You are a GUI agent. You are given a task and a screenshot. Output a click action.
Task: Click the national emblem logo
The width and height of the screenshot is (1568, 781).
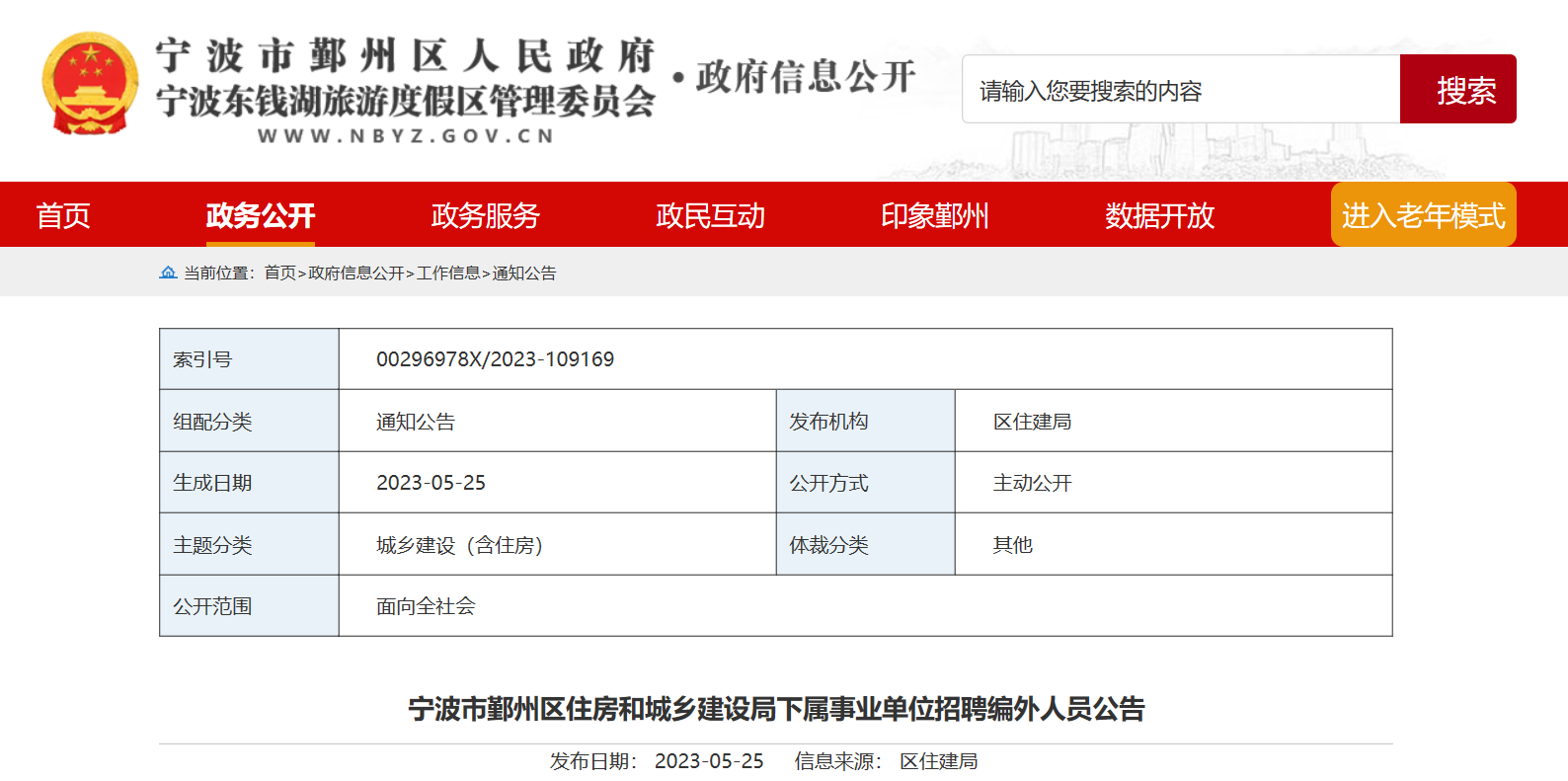(90, 83)
